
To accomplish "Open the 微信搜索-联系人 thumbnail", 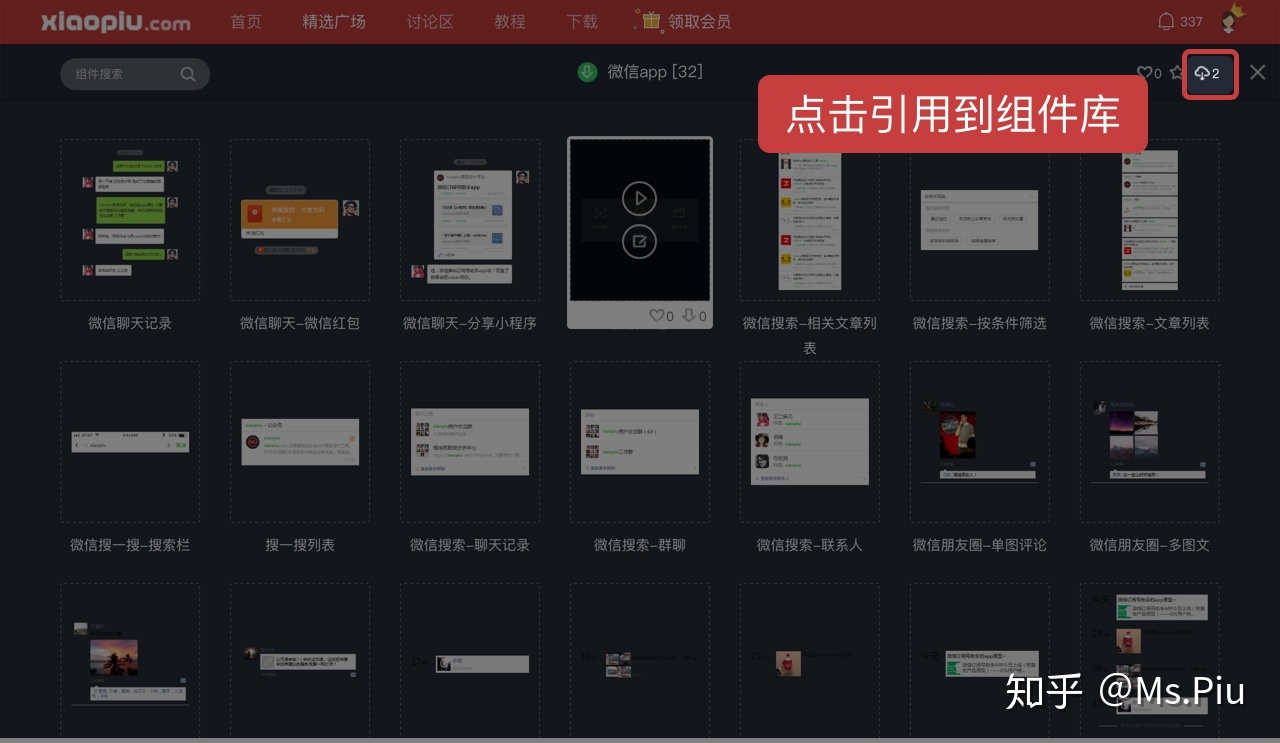I will tap(810, 442).
